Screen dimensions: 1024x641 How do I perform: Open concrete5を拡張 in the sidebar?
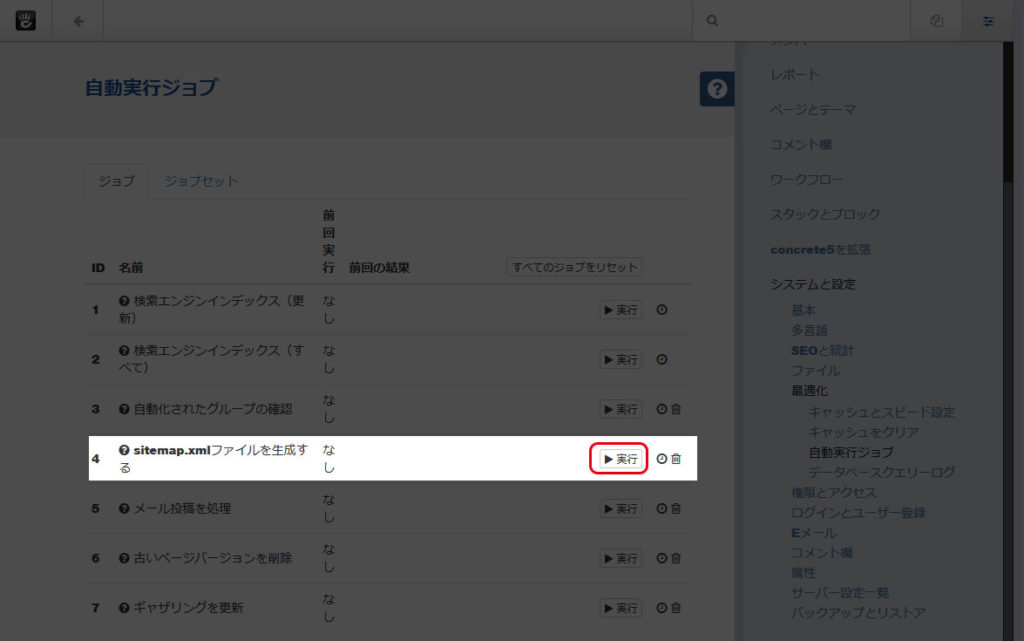820,249
